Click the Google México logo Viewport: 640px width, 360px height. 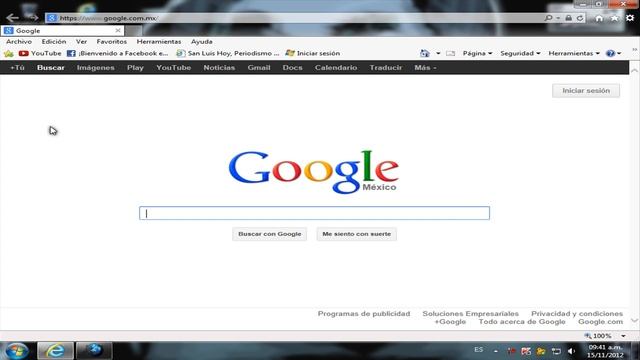tap(313, 172)
